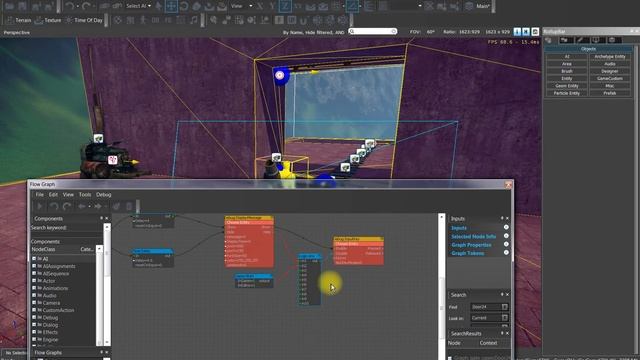Click the music note audio icon

click(x=193, y=20)
